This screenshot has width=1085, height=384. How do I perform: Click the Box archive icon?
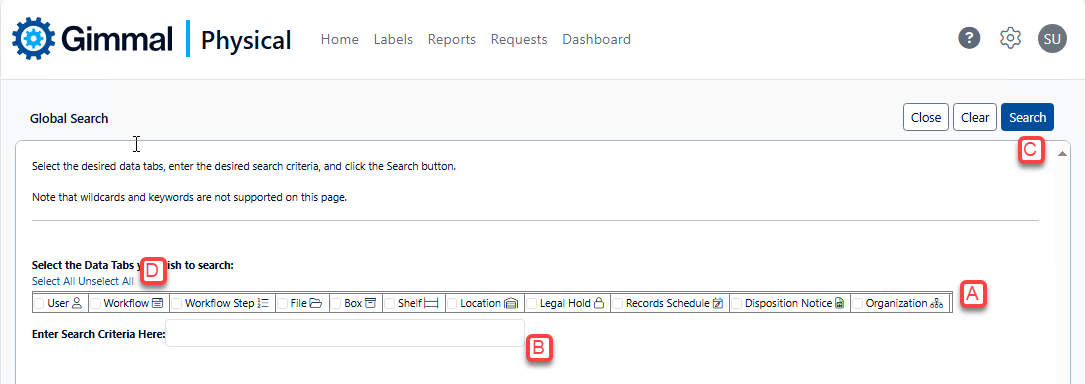coord(370,303)
